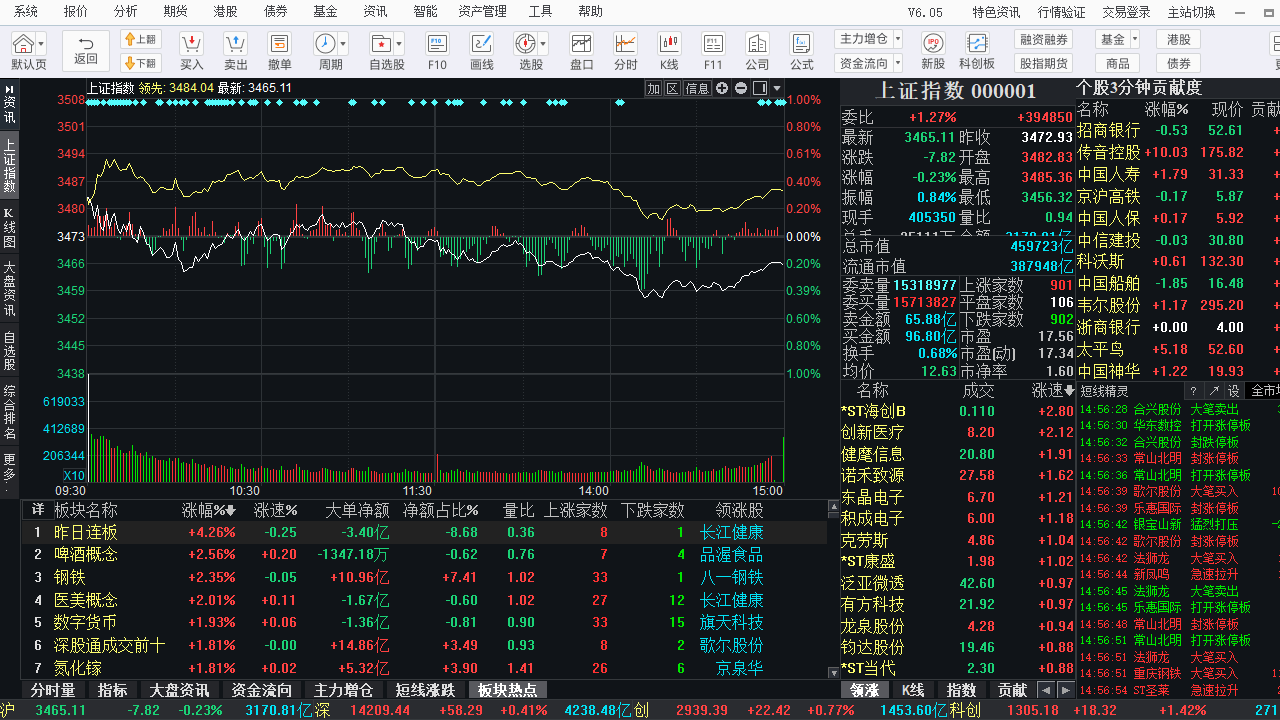Switch to K线 candlestick chart icon
The image size is (1280, 720).
point(669,44)
